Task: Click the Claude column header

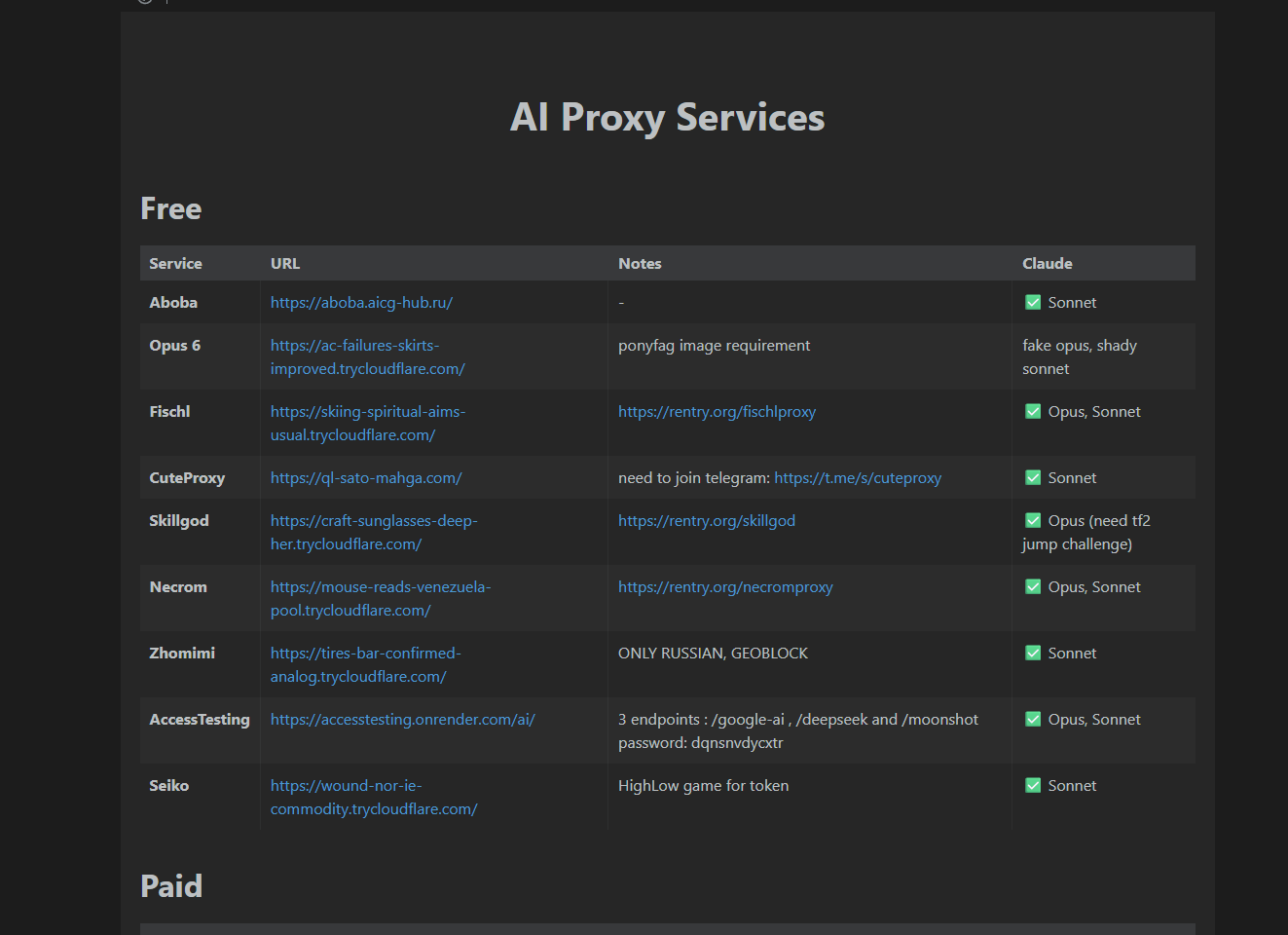Action: tap(1047, 264)
